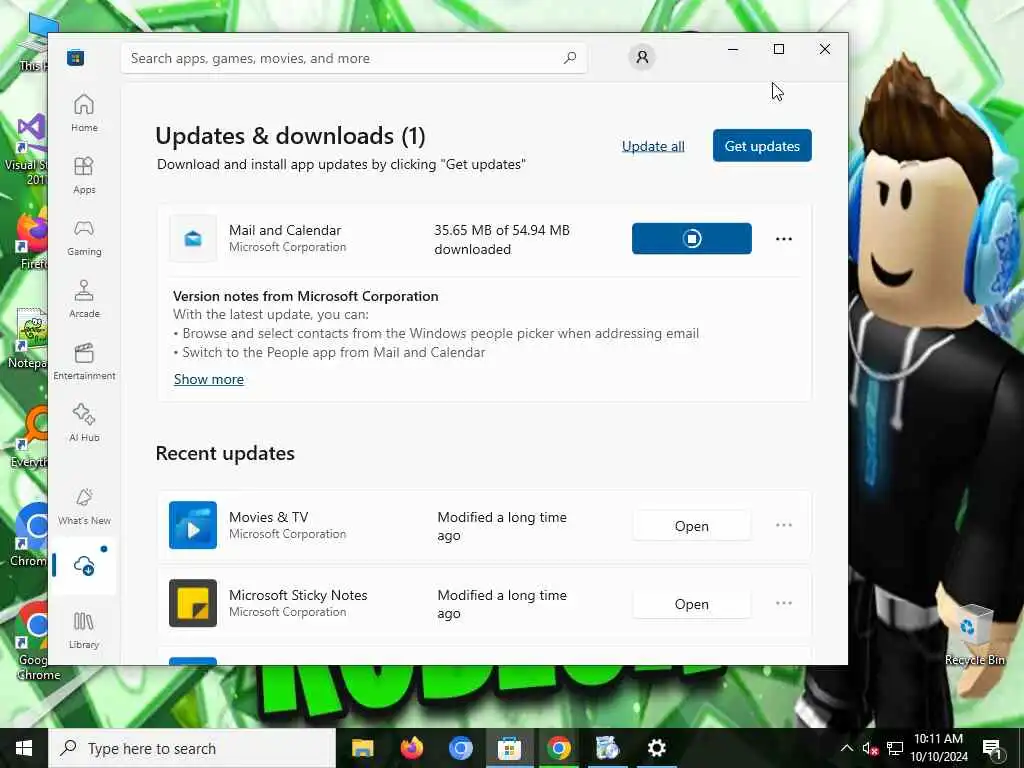Click the Movies & TV title text

[268, 517]
